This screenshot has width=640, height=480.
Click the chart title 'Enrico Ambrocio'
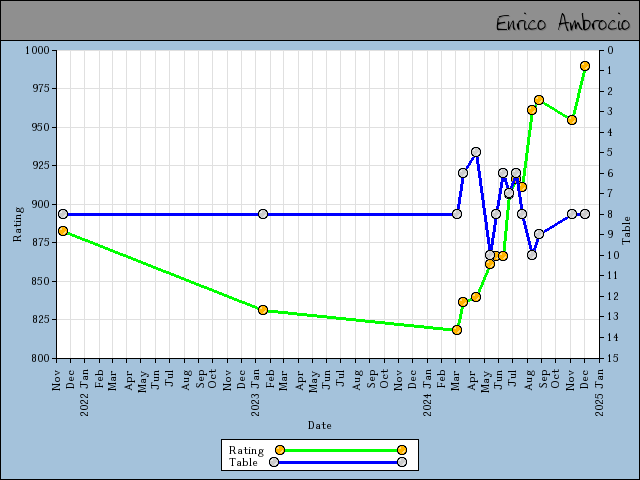pyautogui.click(x=563, y=22)
